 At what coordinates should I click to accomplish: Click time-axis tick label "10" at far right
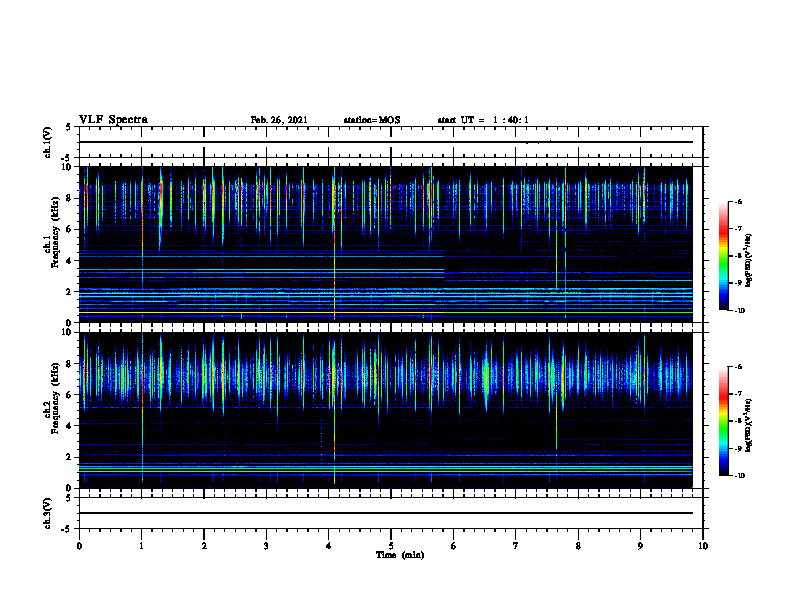click(703, 546)
